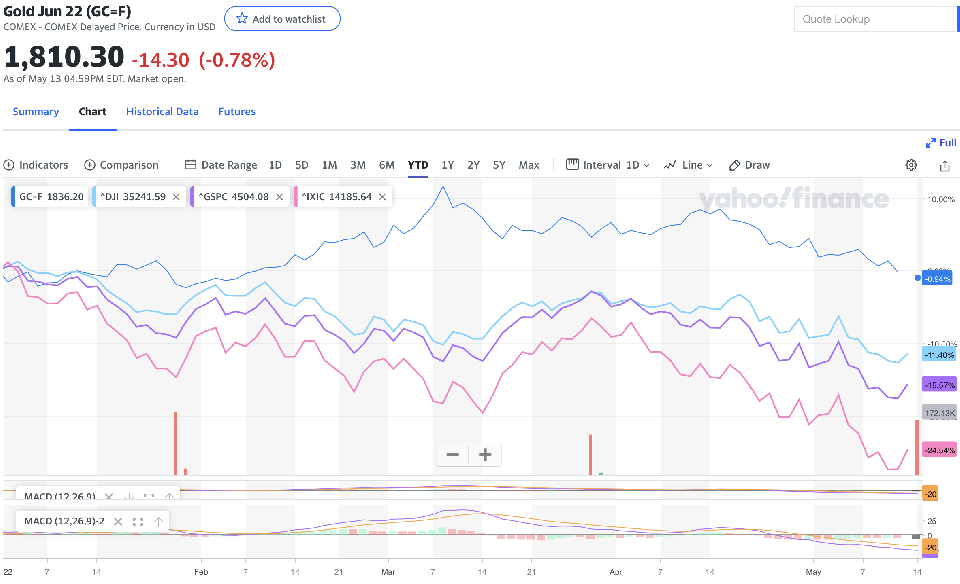Image resolution: width=960 pixels, height=584 pixels.
Task: Switch range to 6M
Action: pyautogui.click(x=386, y=165)
